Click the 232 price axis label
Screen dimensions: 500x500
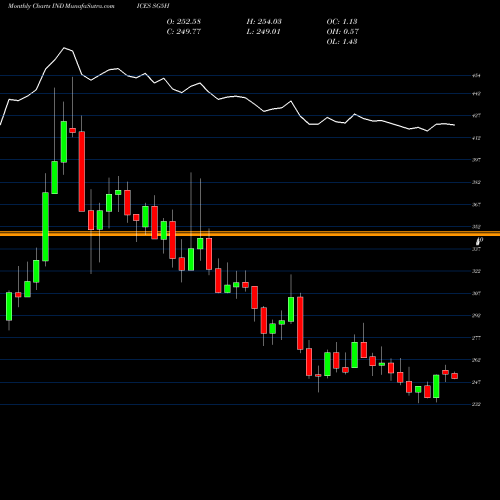476,404
